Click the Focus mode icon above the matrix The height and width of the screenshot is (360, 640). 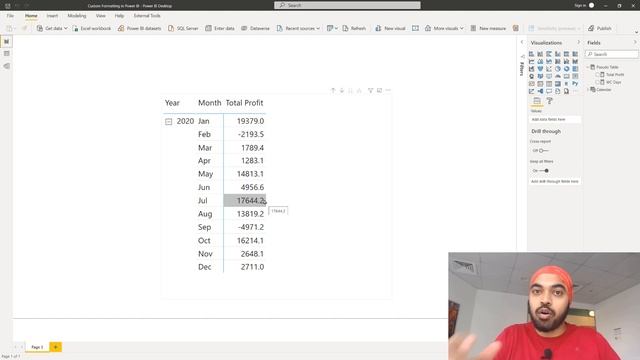[379, 90]
